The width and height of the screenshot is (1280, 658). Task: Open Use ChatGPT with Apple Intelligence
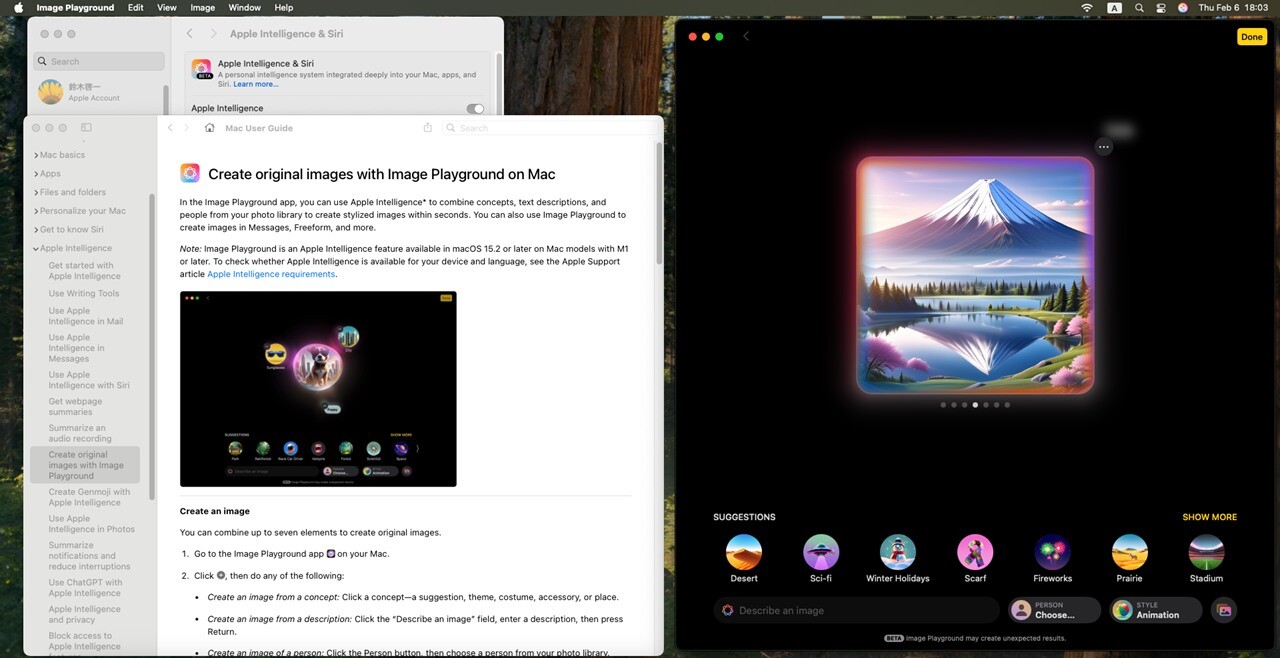pos(85,588)
